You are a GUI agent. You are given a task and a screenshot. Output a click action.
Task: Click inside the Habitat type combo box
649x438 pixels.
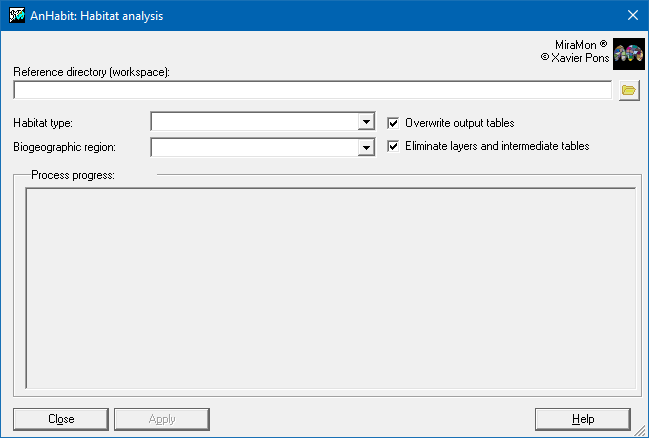pyautogui.click(x=254, y=122)
